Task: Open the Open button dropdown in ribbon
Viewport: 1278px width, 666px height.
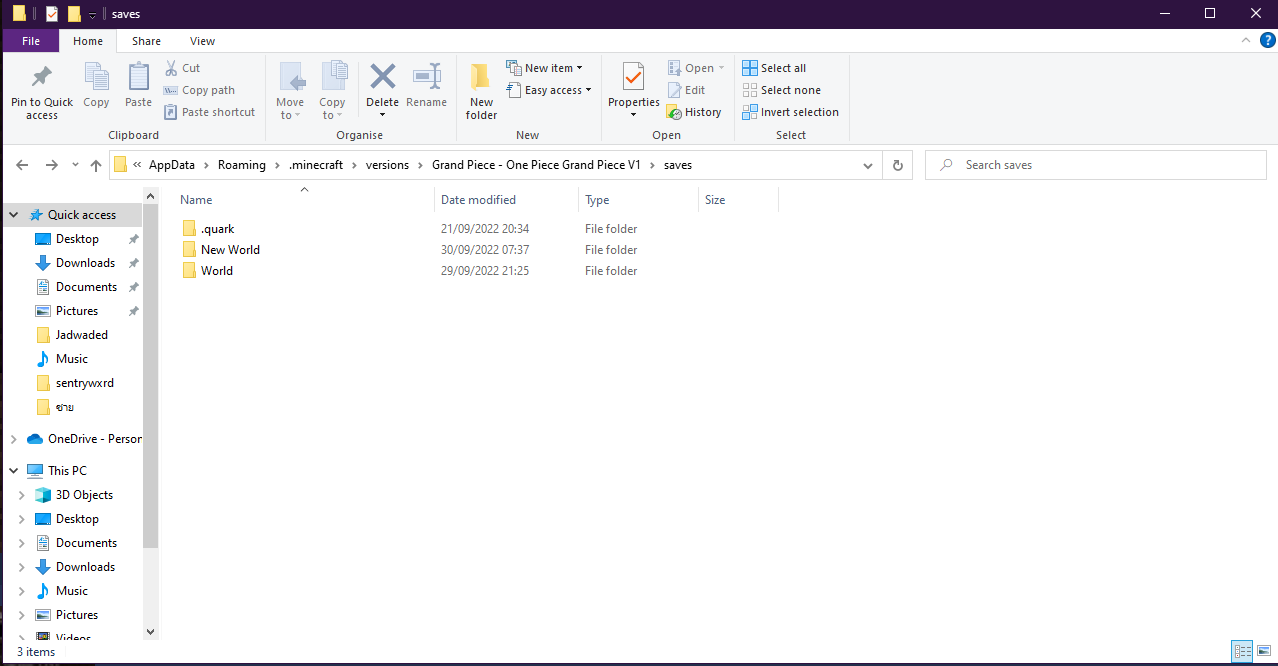Action: pyautogui.click(x=721, y=68)
